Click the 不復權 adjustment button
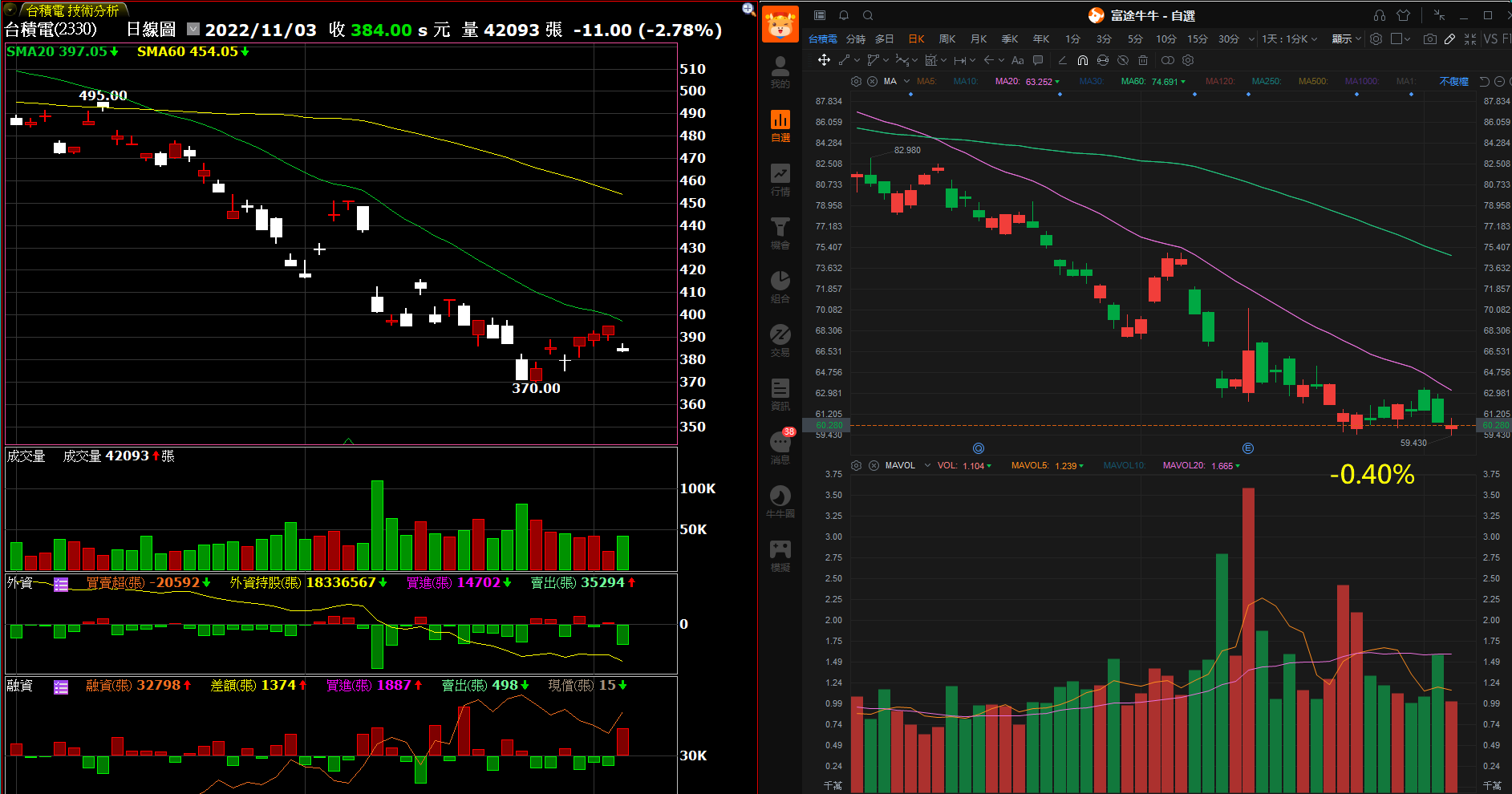This screenshot has width=1512, height=794. coord(1454,82)
